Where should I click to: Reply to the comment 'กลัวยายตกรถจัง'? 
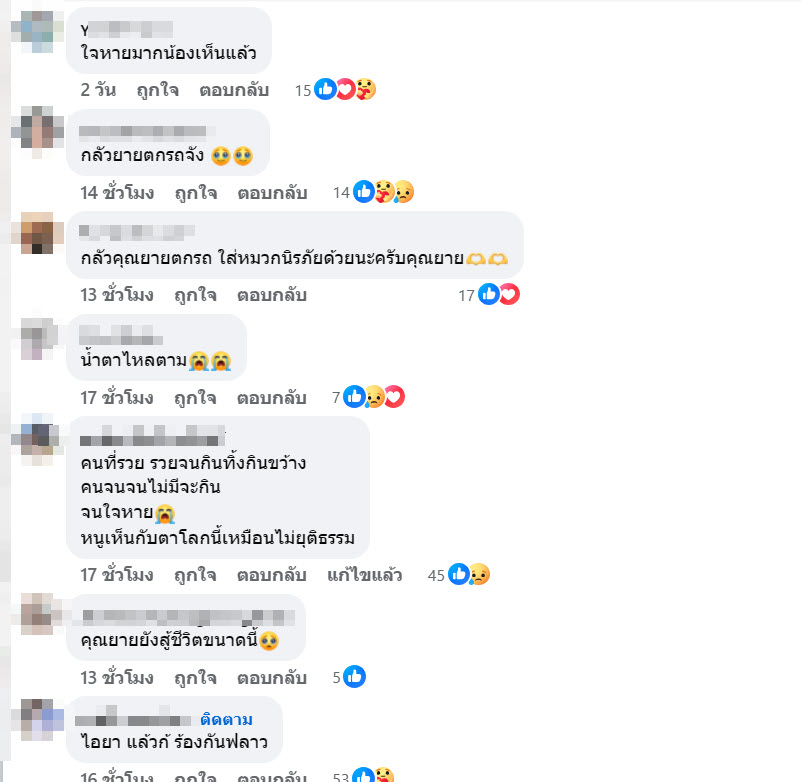click(272, 193)
